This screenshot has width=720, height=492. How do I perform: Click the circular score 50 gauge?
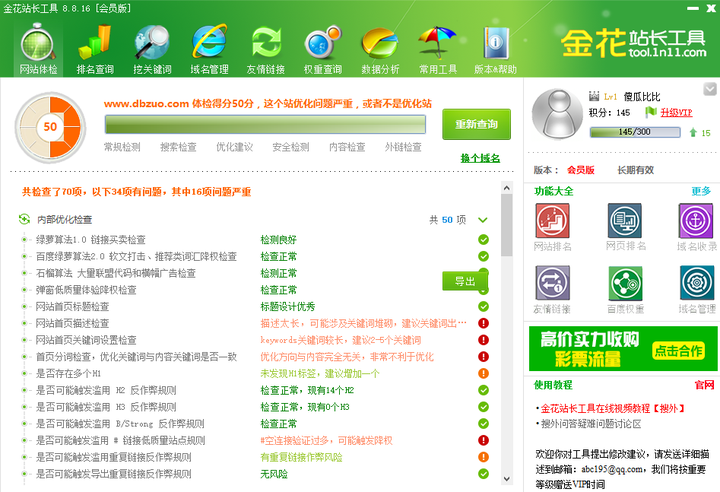[50, 127]
